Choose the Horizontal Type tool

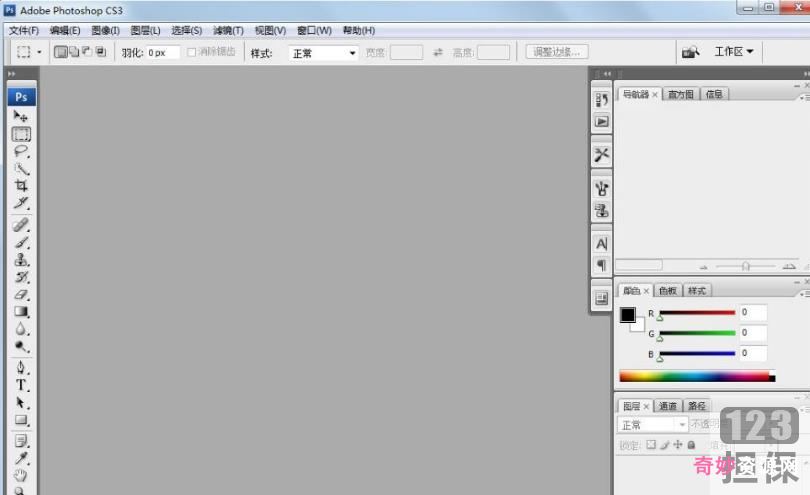click(21, 385)
